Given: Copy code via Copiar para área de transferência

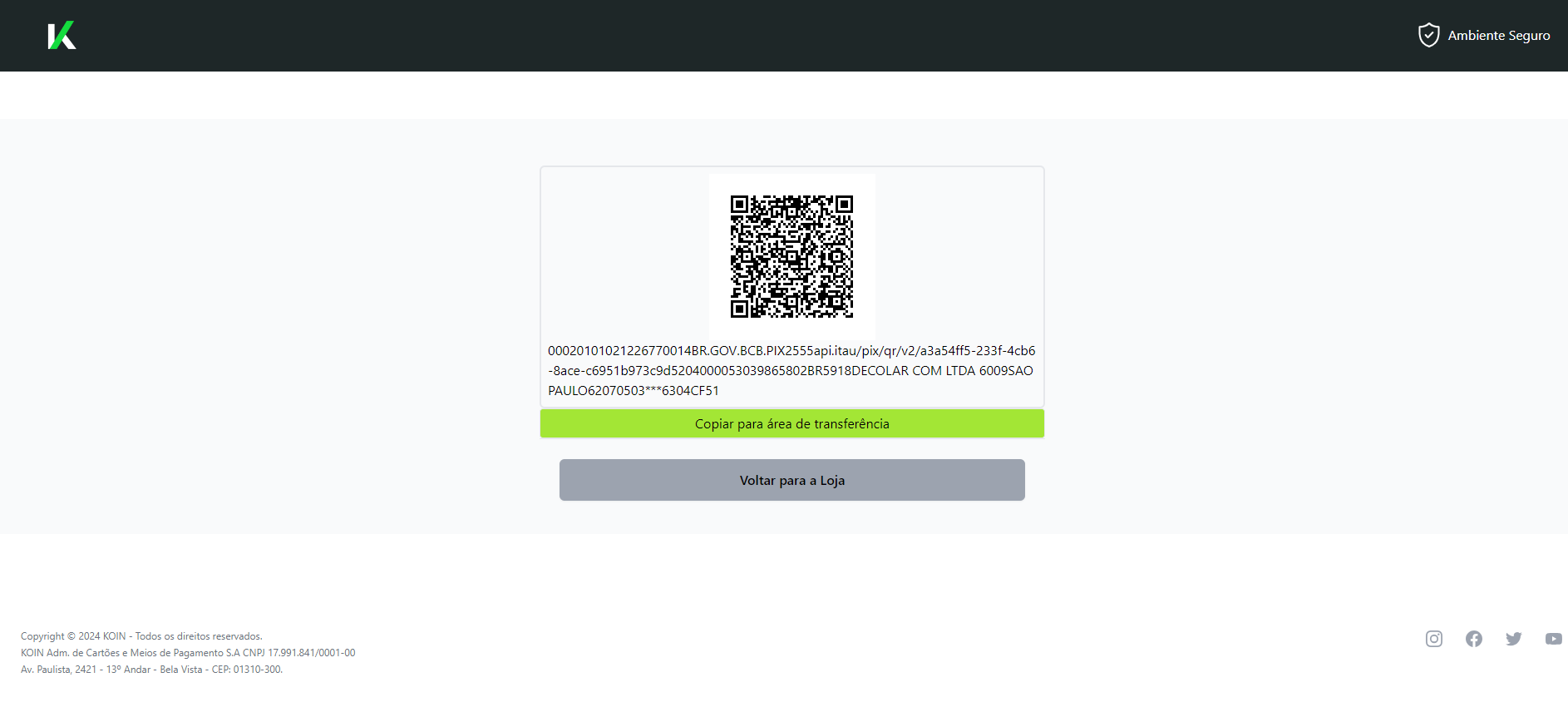Looking at the screenshot, I should coord(792,423).
